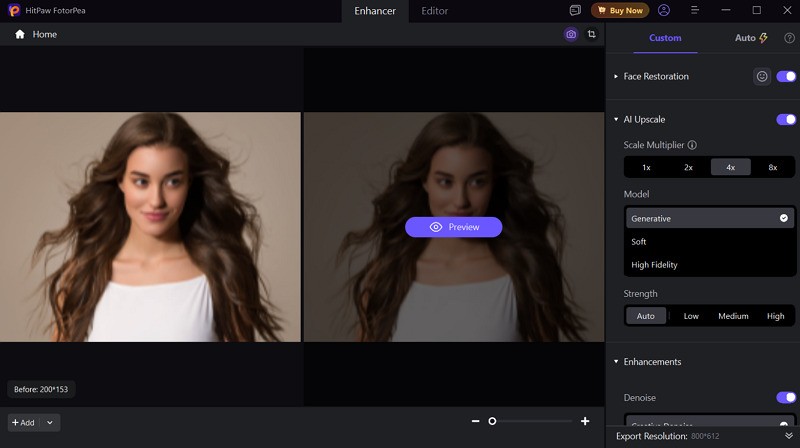This screenshot has height=448, width=800.
Task: Set Strength to Medium
Action: click(733, 316)
